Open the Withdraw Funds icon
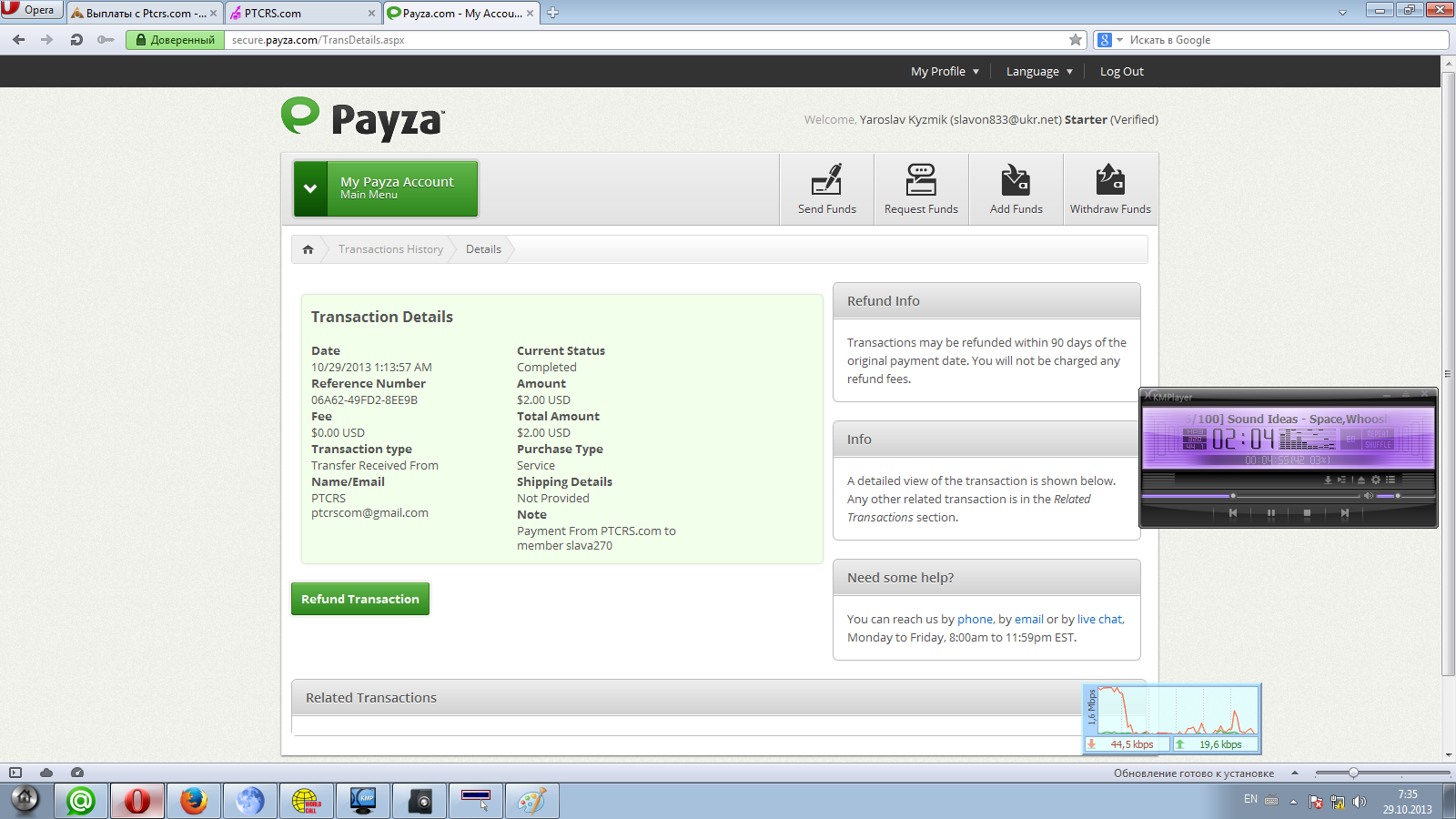 click(1110, 180)
